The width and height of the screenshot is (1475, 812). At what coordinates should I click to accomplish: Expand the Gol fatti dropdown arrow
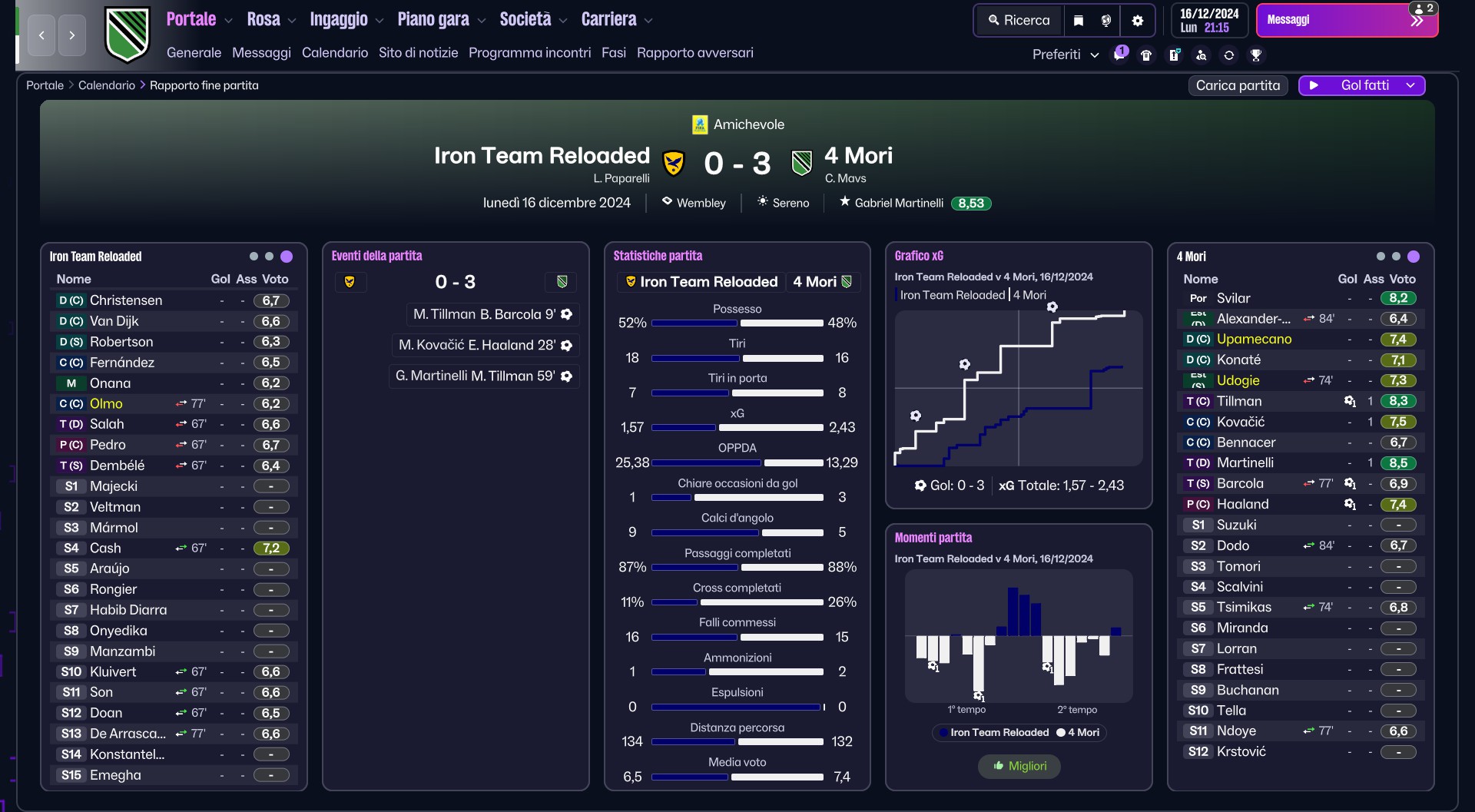(1410, 85)
